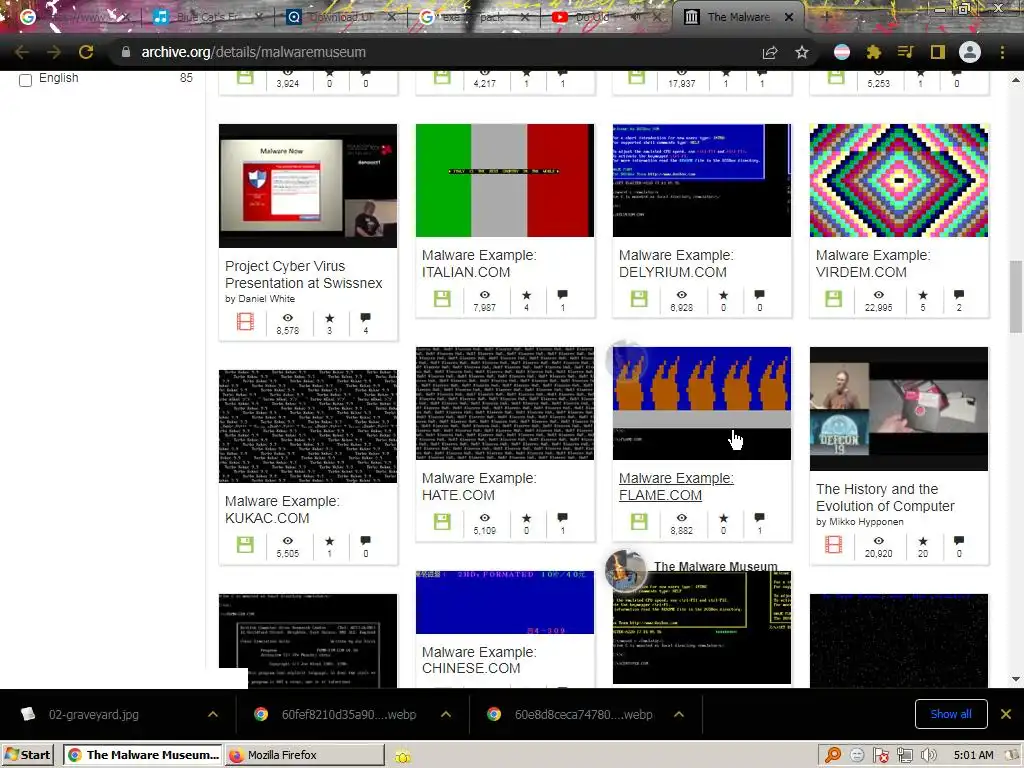Open the Windows Start button

28,755
